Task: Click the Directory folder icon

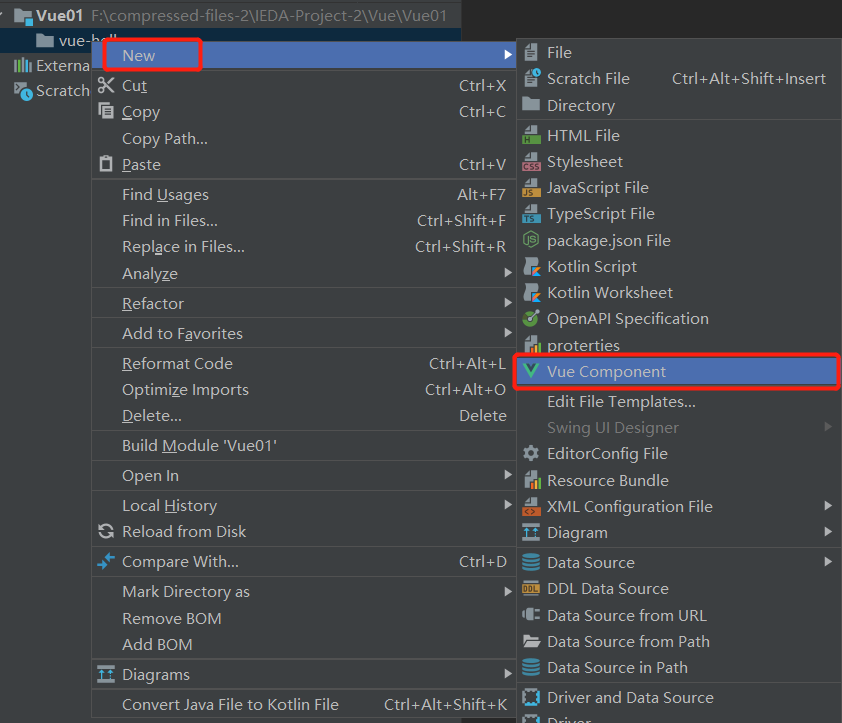Action: (531, 104)
